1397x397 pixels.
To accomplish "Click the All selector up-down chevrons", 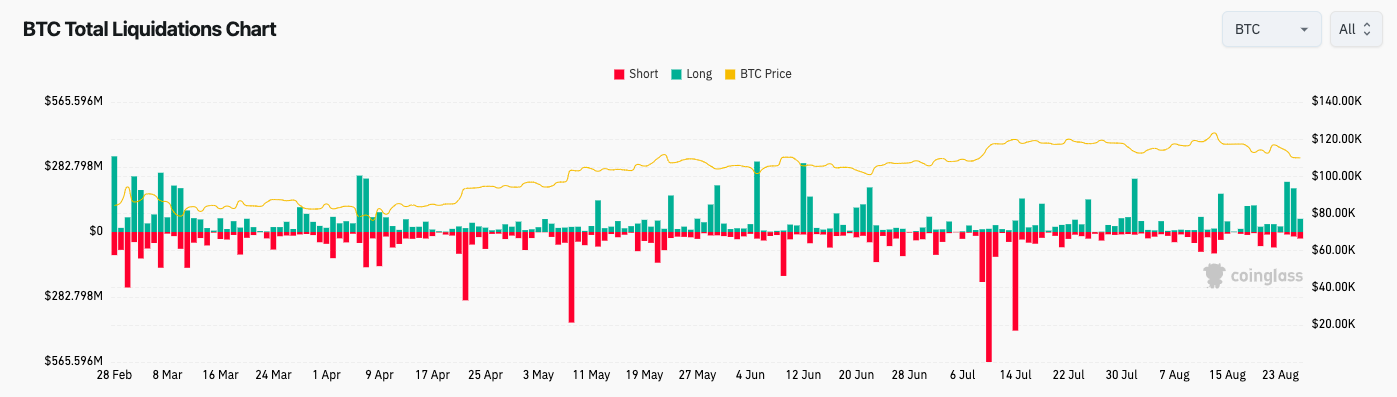I will coord(1367,29).
